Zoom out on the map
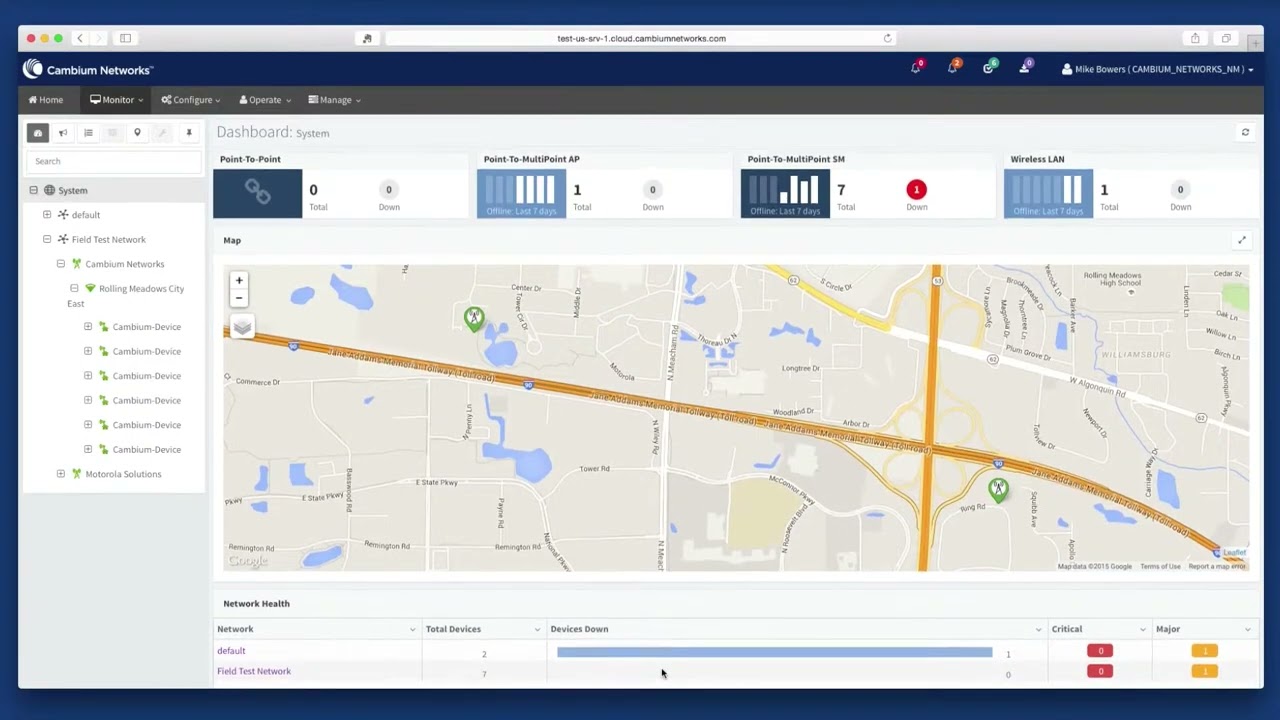1280x720 pixels. pyautogui.click(x=239, y=298)
